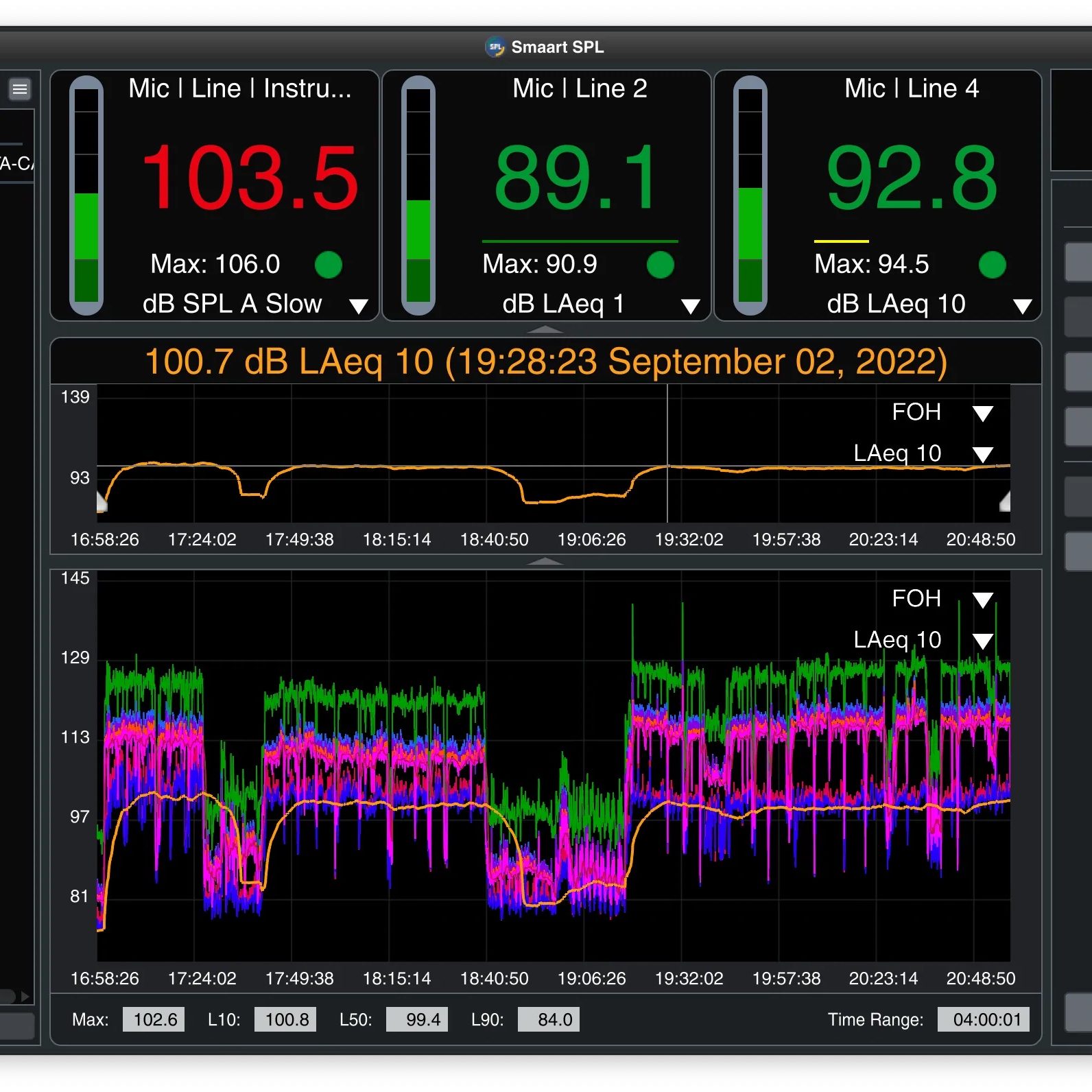Click the left handle of the overview graph
This screenshot has width=1092, height=1092.
(102, 502)
